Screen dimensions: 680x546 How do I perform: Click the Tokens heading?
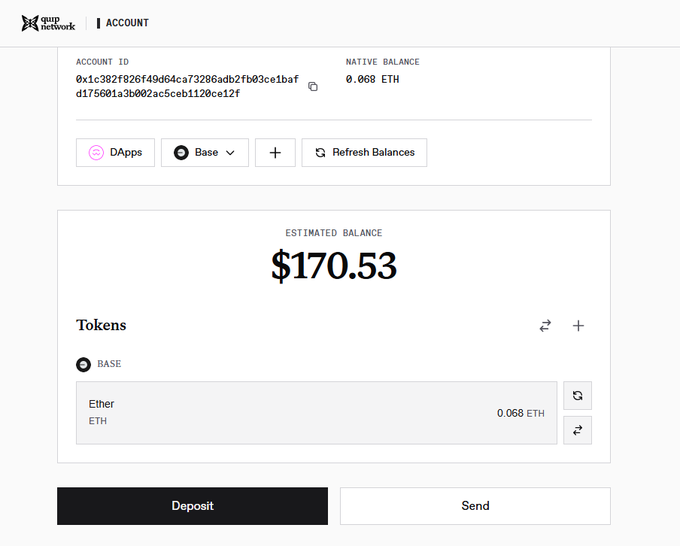[101, 325]
